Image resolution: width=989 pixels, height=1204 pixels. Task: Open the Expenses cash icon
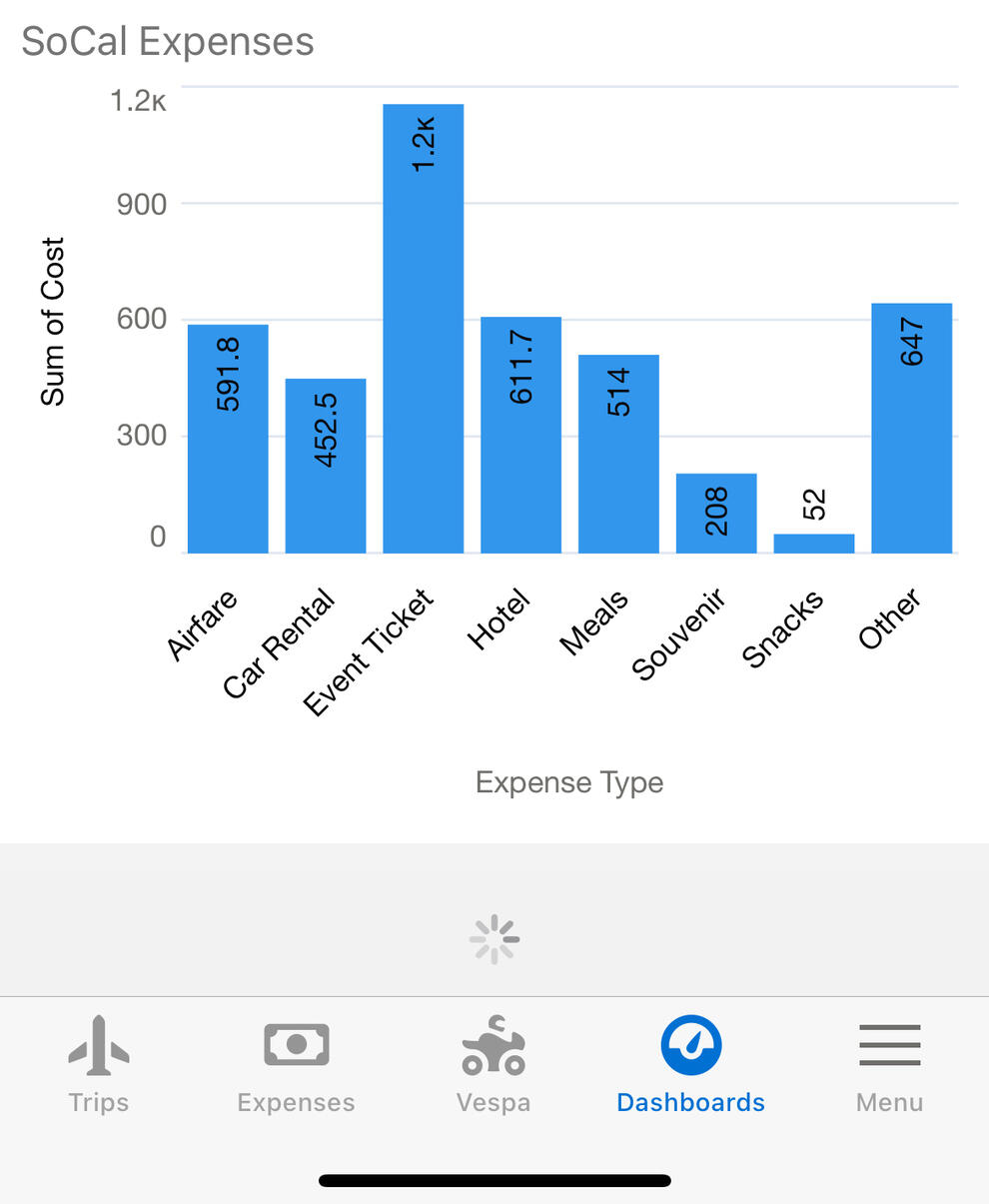tap(296, 1045)
